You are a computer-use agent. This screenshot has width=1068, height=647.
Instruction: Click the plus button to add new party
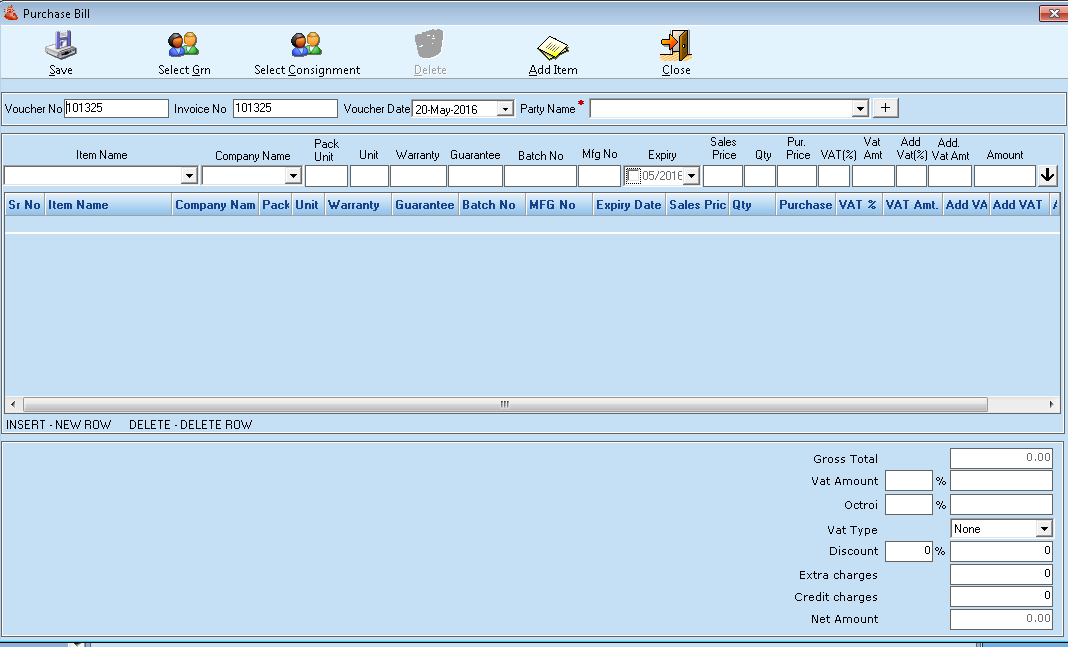[x=884, y=108]
